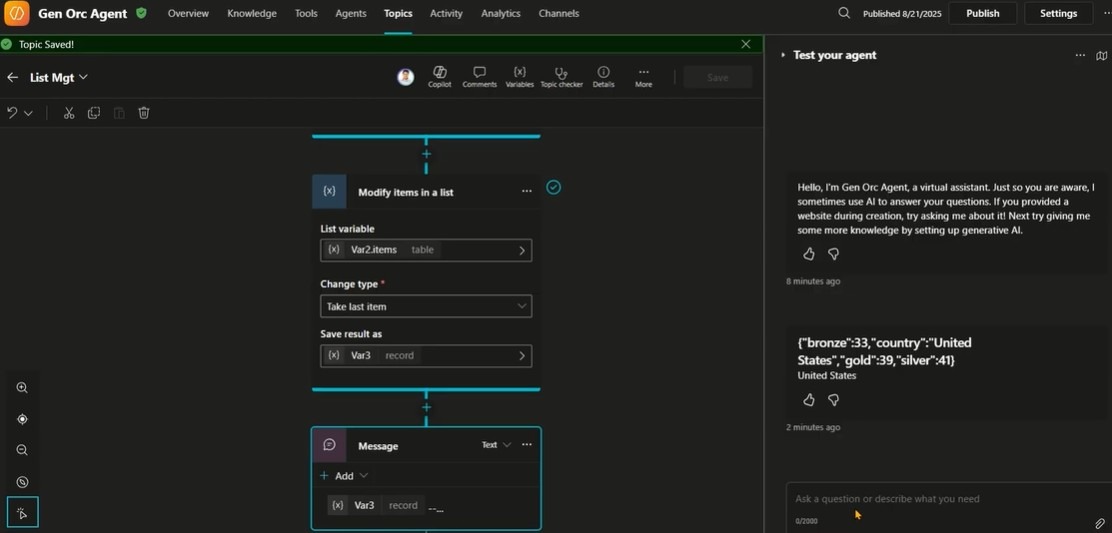Open the Copilot panel icon

[x=439, y=76]
